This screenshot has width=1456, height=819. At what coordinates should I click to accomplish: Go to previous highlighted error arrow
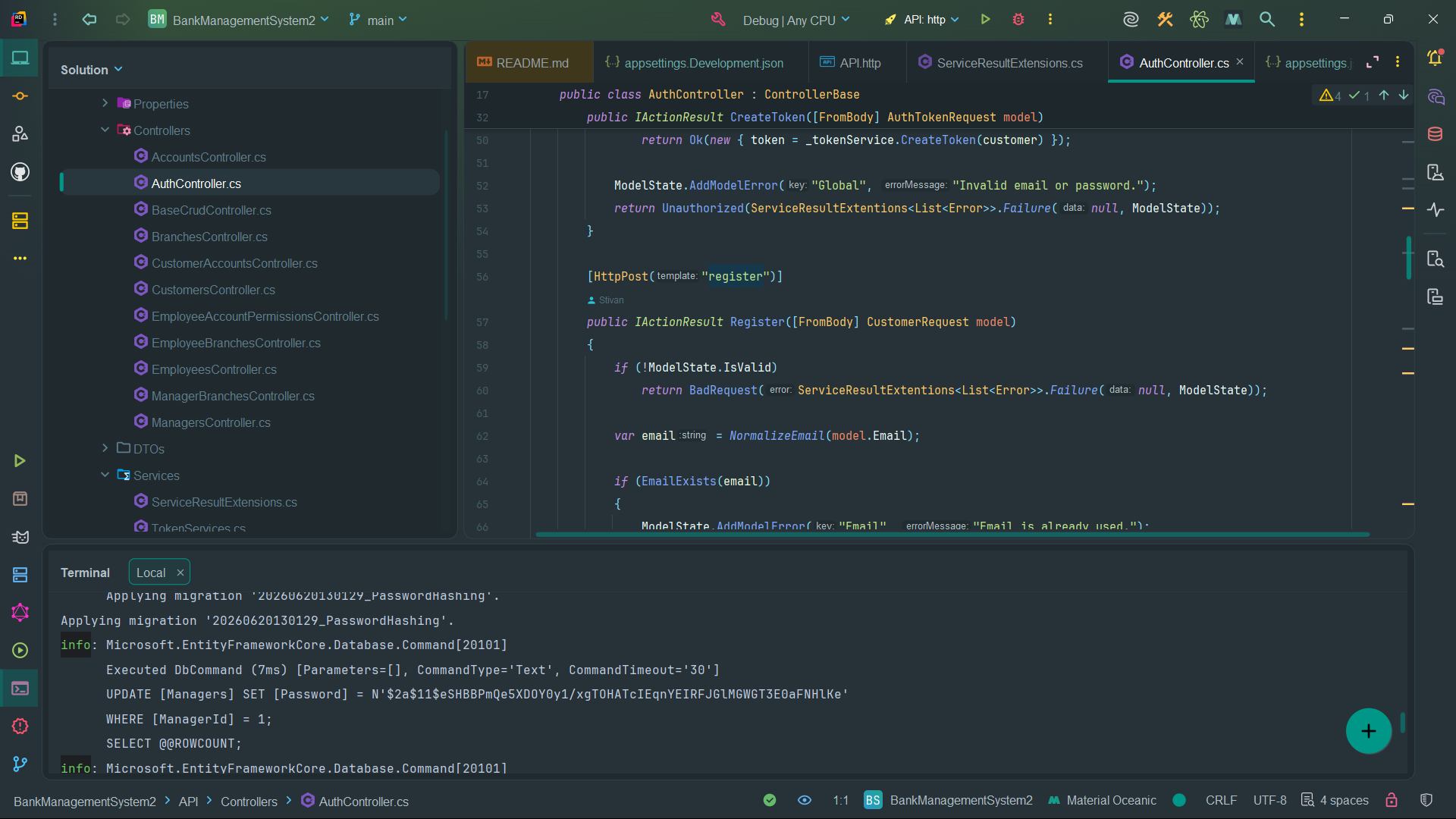pos(1384,95)
